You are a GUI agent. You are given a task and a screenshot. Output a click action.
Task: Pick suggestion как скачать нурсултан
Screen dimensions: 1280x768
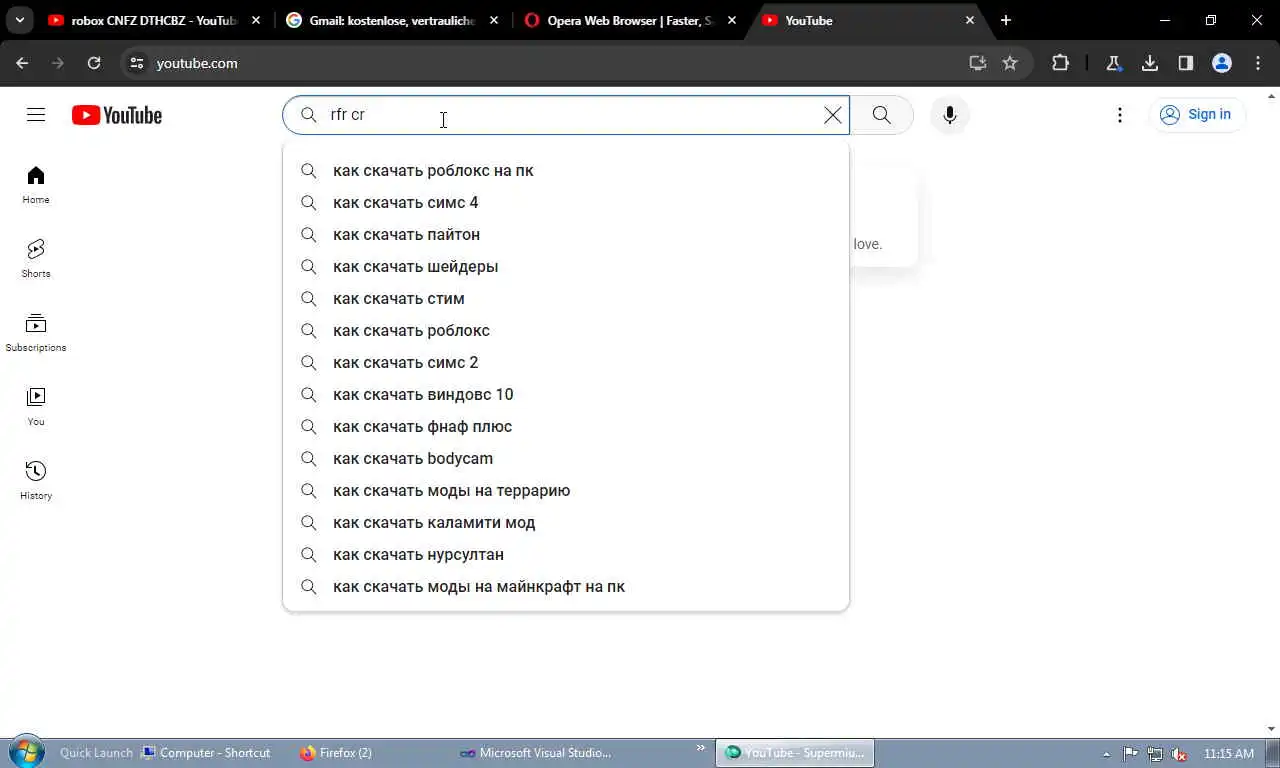(x=566, y=555)
